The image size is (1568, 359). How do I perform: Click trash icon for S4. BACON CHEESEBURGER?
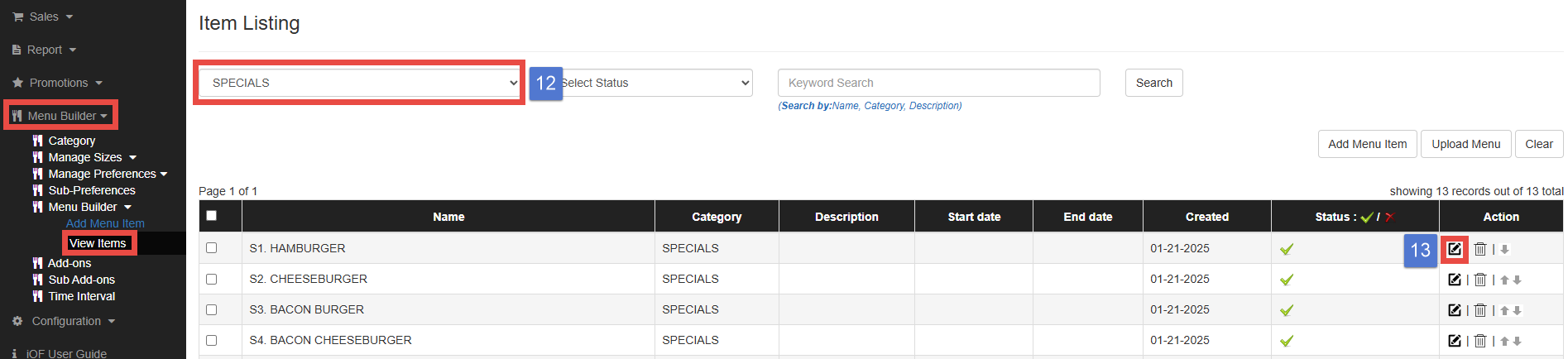(1480, 341)
